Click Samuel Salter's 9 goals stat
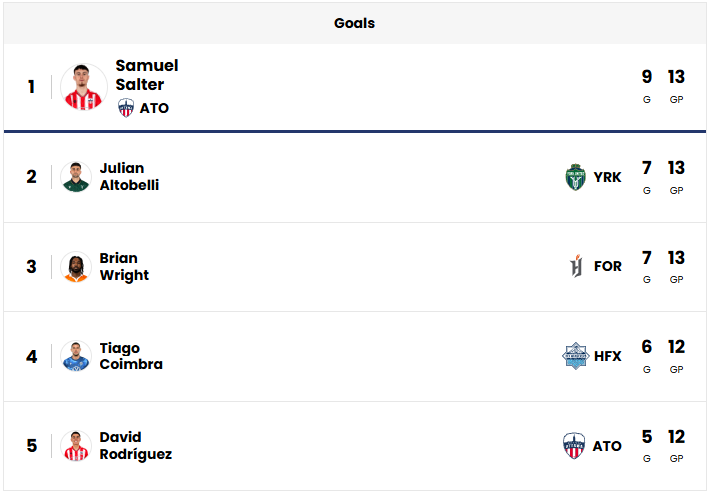710x496 pixels. coord(646,78)
